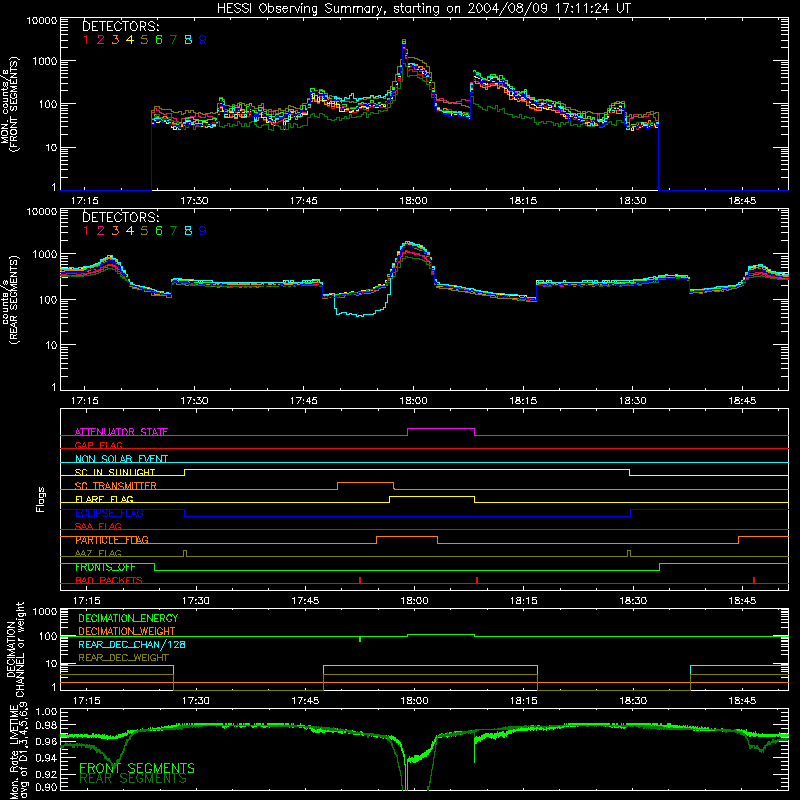This screenshot has height=800, width=800.
Task: Click 18:15 tick label under decimation plot
Action: 523,701
